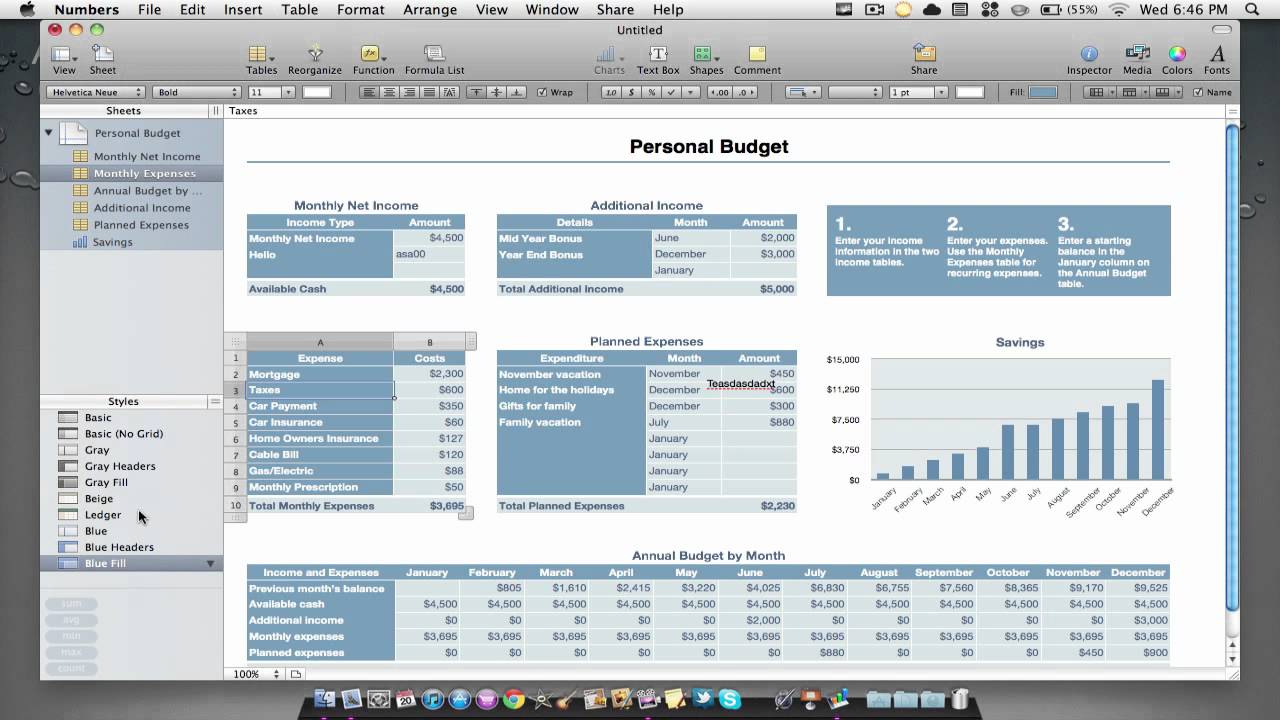Insert a Text Box

(x=658, y=59)
